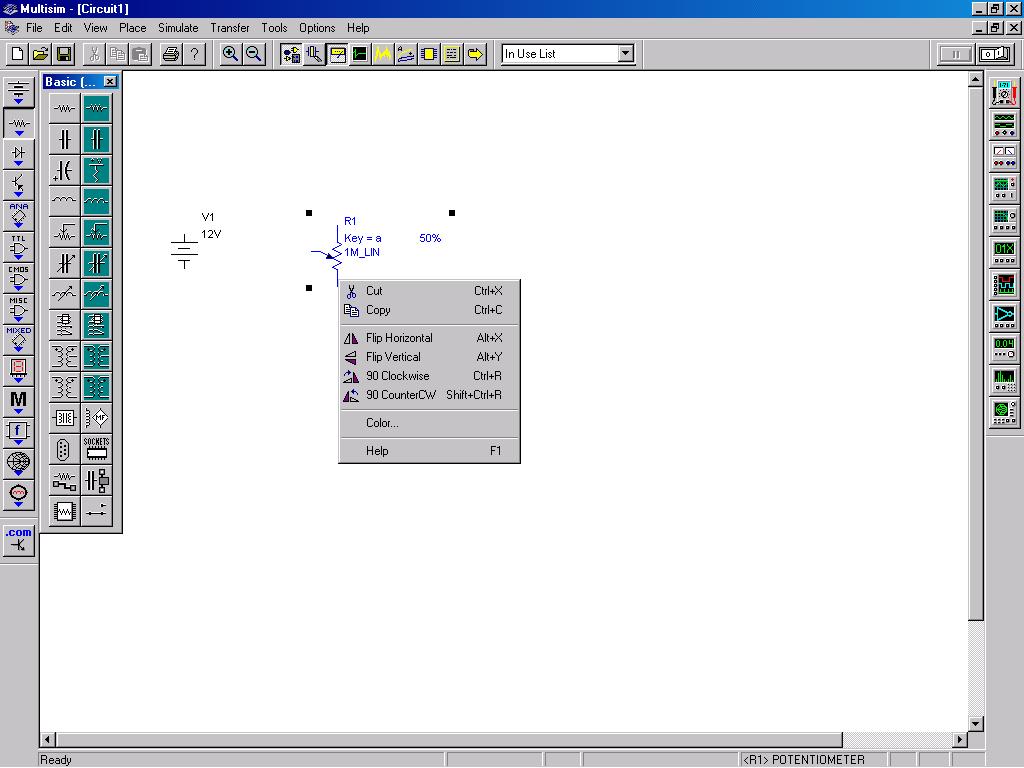
Task: Open the Transistors component group in sidebar
Action: click(18, 185)
